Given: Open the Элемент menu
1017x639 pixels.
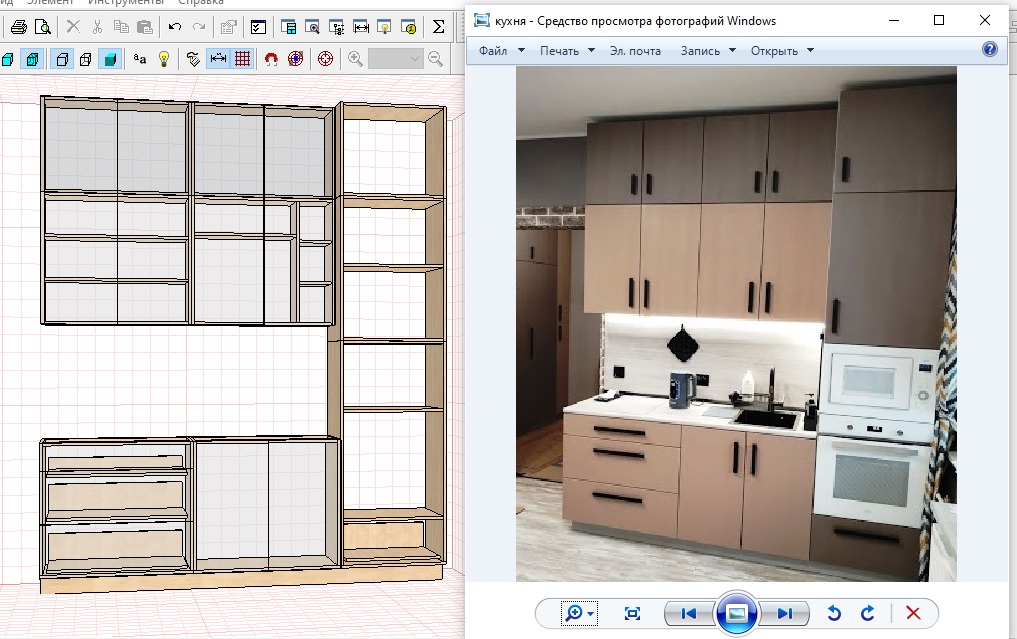Looking at the screenshot, I should [50, 3].
